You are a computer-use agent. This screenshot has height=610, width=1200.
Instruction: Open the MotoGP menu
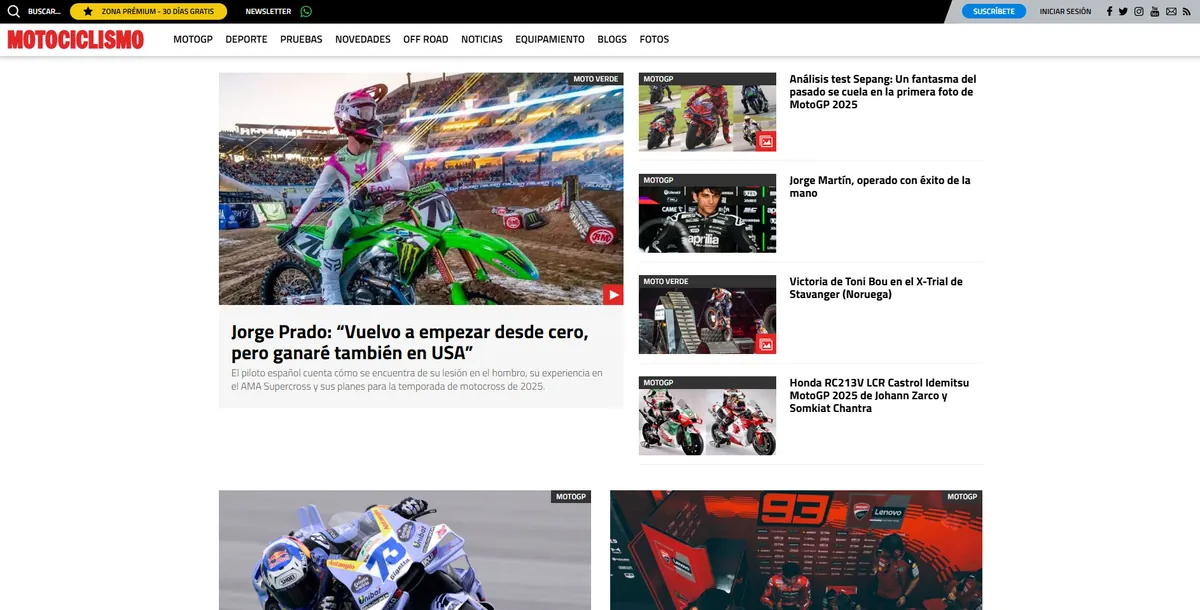tap(192, 39)
